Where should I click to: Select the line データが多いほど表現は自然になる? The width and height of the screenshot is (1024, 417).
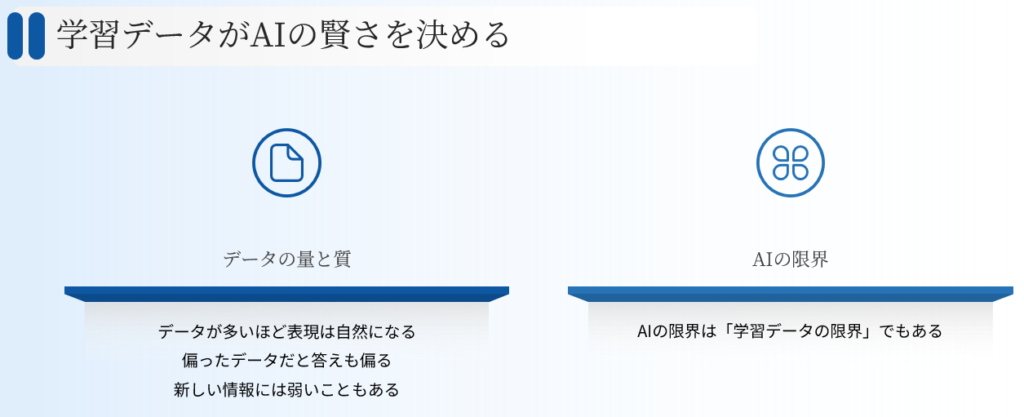pos(287,331)
